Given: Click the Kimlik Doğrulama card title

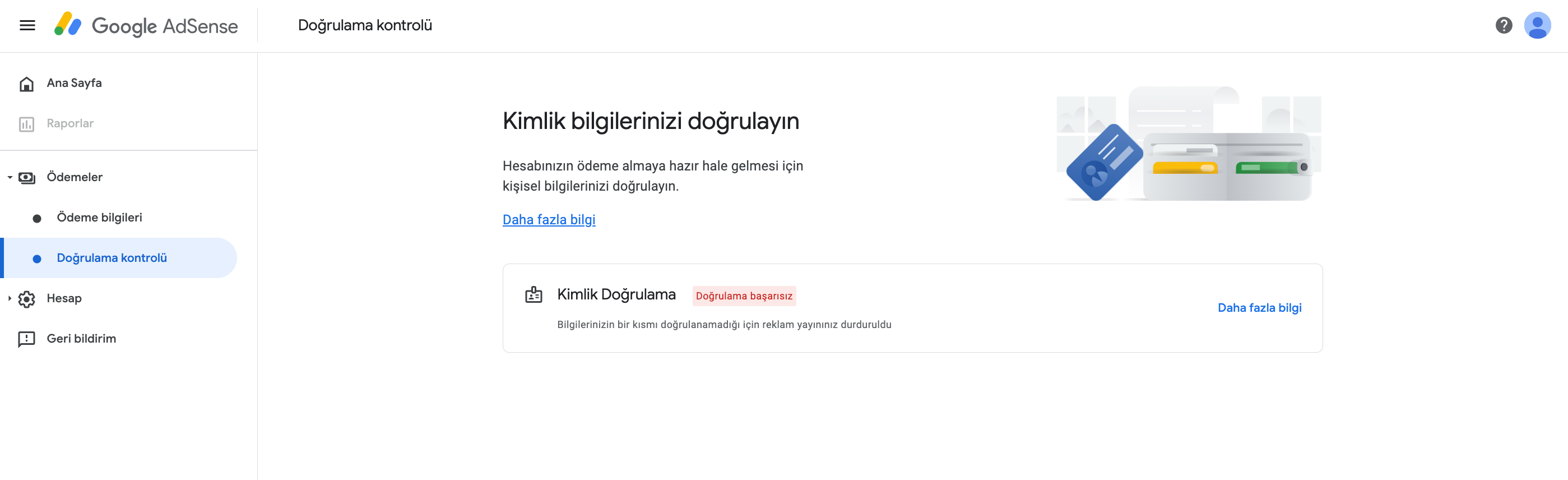Looking at the screenshot, I should pos(616,294).
